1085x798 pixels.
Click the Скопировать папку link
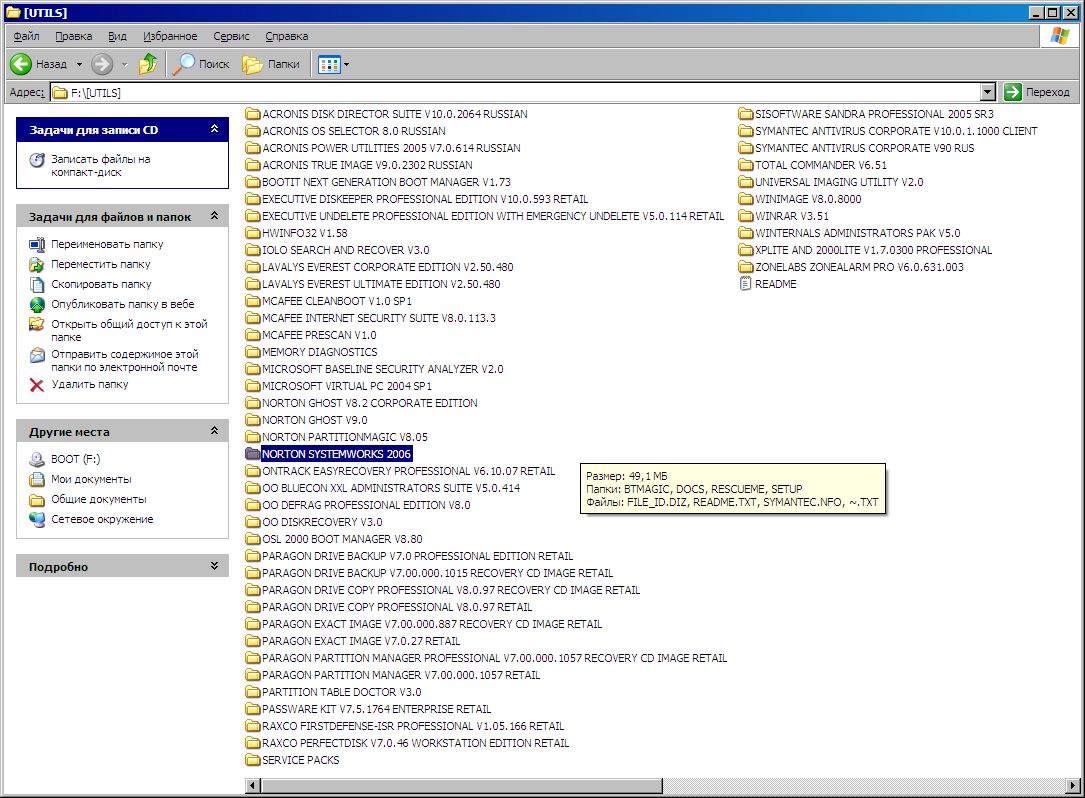tap(101, 284)
